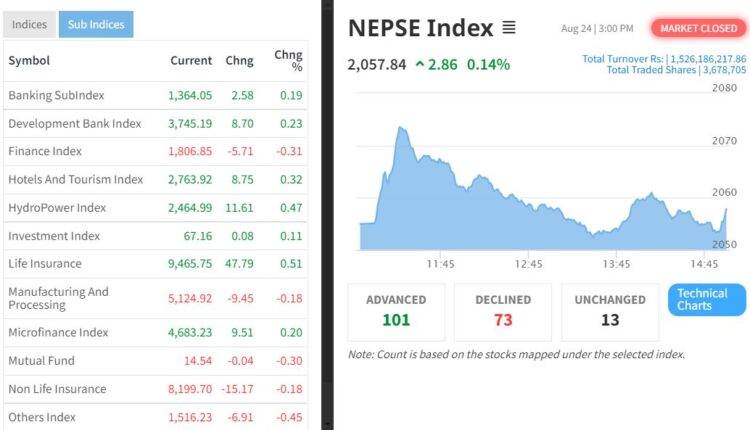Click the Advanced stocks count box
750x430 pixels.
396,311
